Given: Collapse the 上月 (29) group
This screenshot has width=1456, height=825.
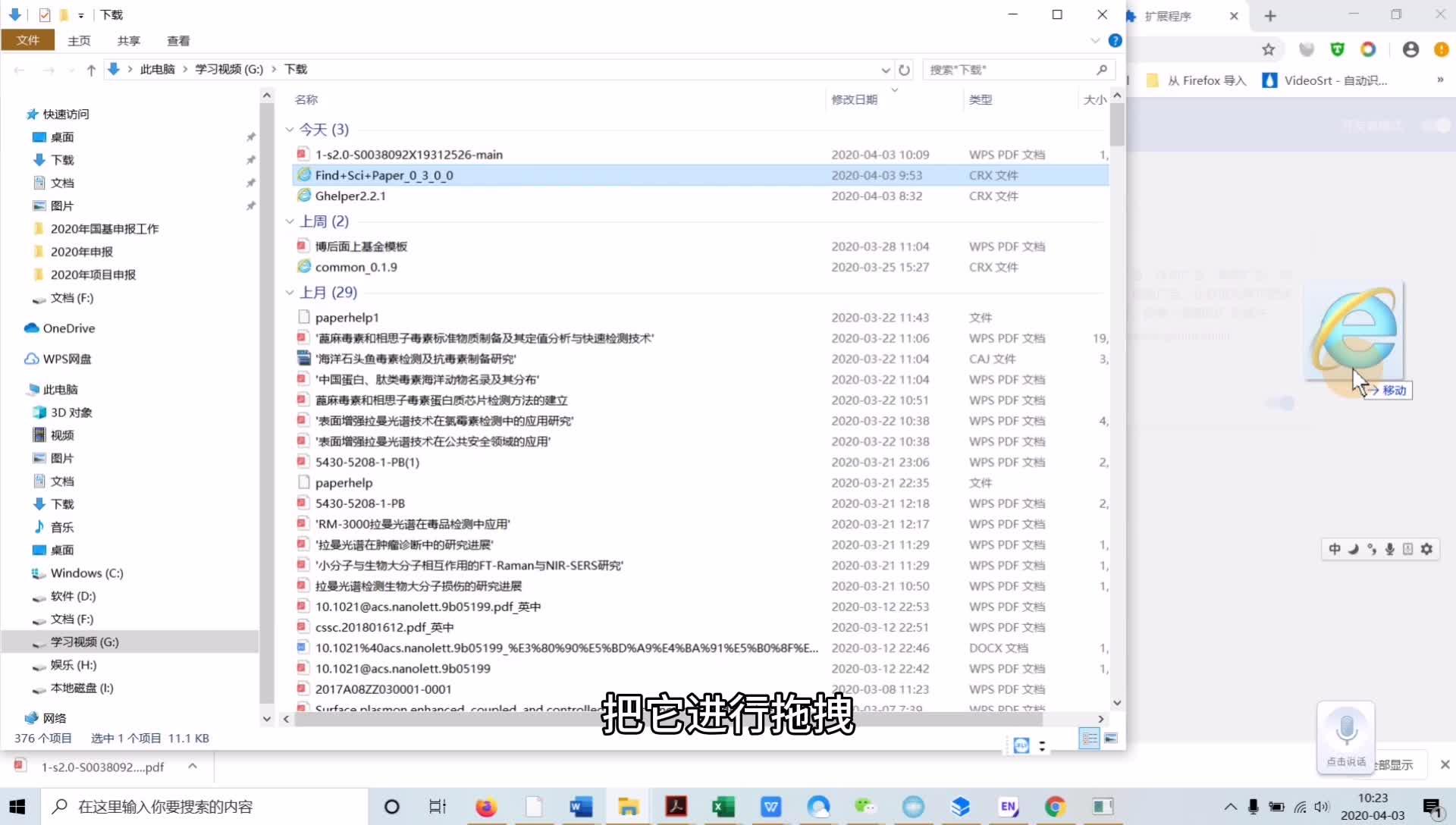Looking at the screenshot, I should [x=290, y=293].
